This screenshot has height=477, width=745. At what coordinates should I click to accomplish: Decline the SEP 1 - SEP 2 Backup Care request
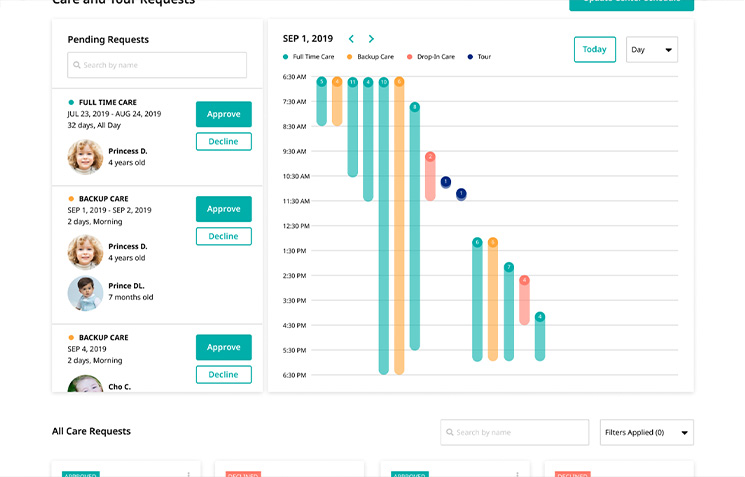tap(224, 236)
